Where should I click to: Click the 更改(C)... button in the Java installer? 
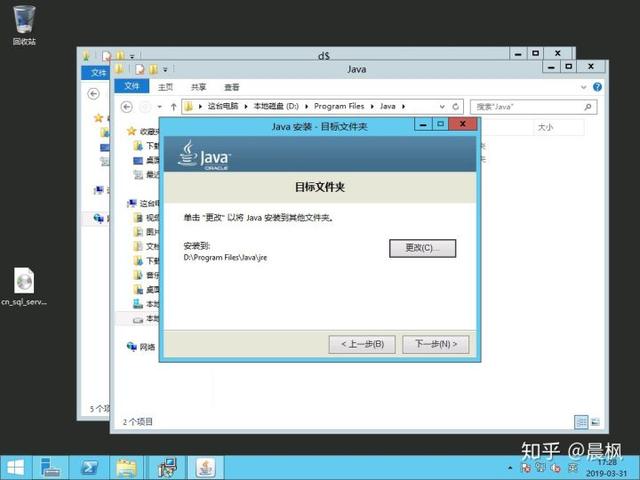tap(422, 248)
